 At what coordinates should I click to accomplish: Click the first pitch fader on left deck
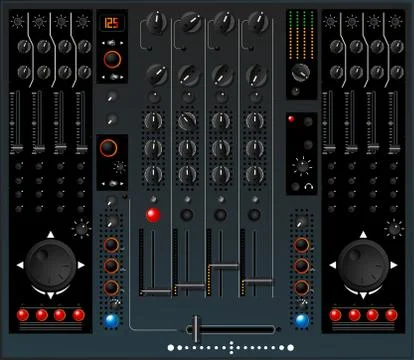pos(17,148)
